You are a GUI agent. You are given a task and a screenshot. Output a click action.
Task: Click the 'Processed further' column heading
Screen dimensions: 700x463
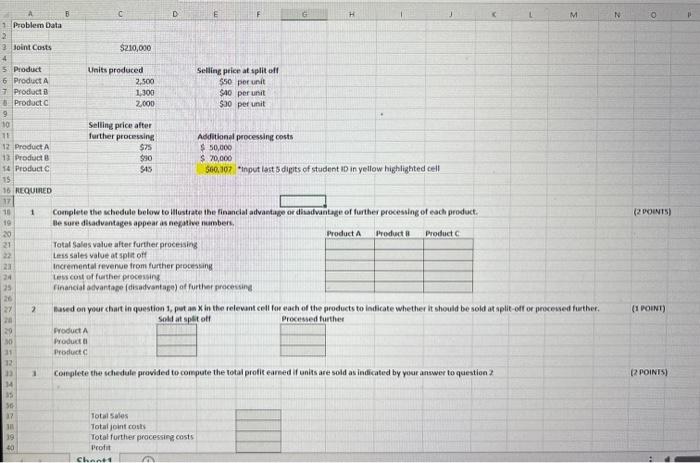point(312,319)
